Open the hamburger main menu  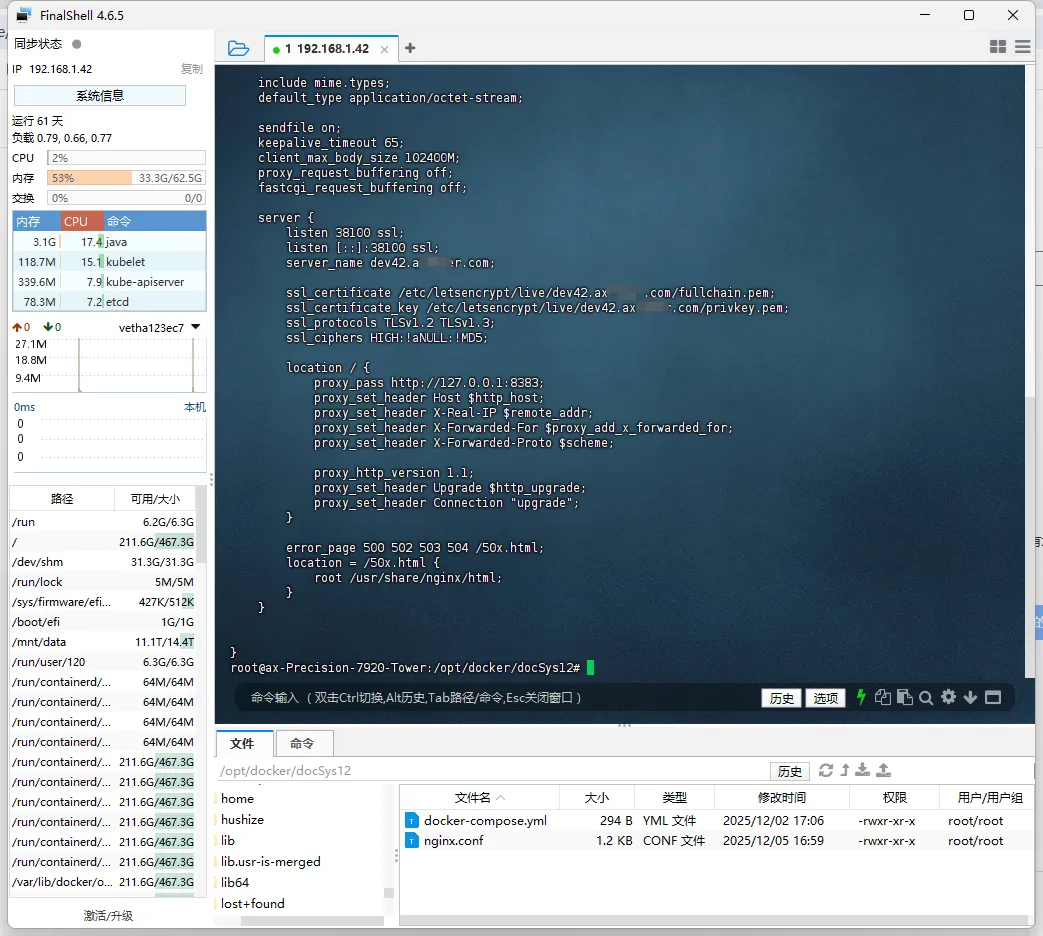click(1022, 47)
